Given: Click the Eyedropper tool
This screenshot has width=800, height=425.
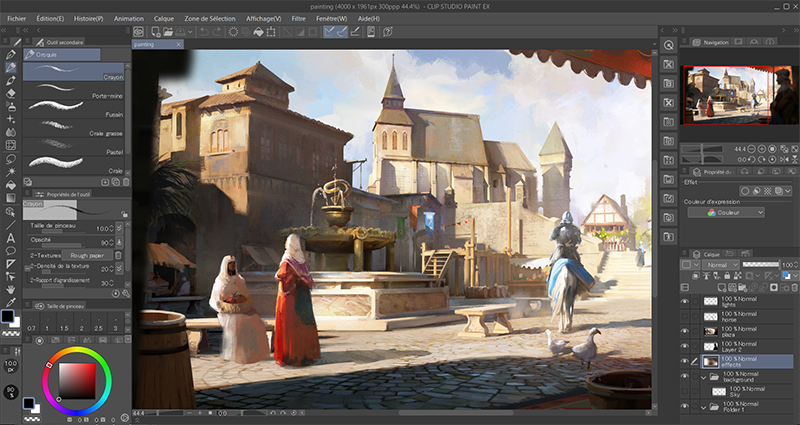Looking at the screenshot, I should tap(10, 302).
